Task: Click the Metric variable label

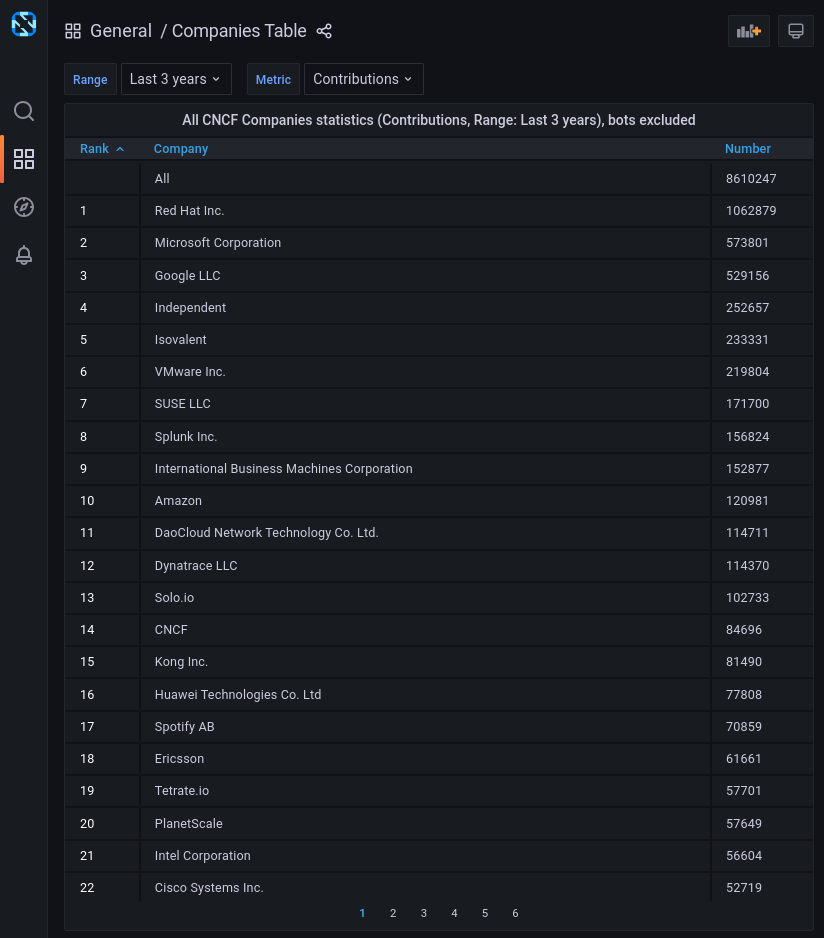Action: tap(273, 80)
